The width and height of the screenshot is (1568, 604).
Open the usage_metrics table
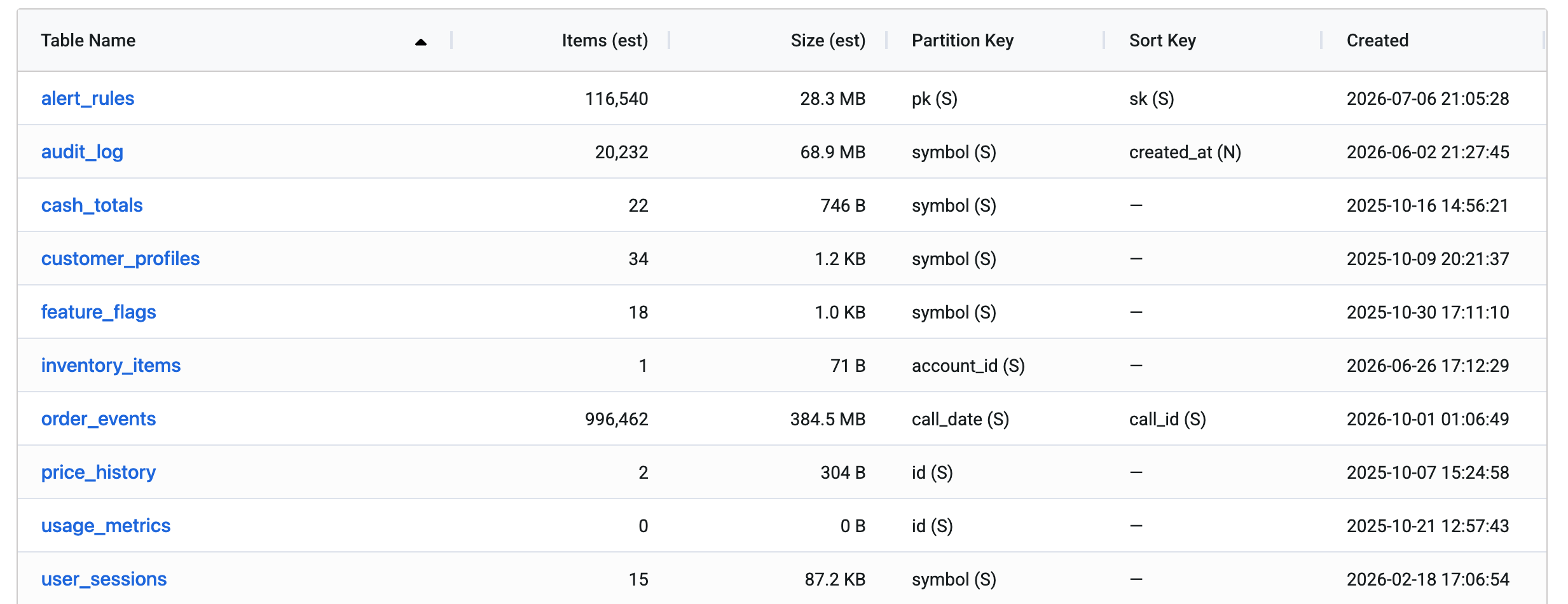(x=106, y=526)
